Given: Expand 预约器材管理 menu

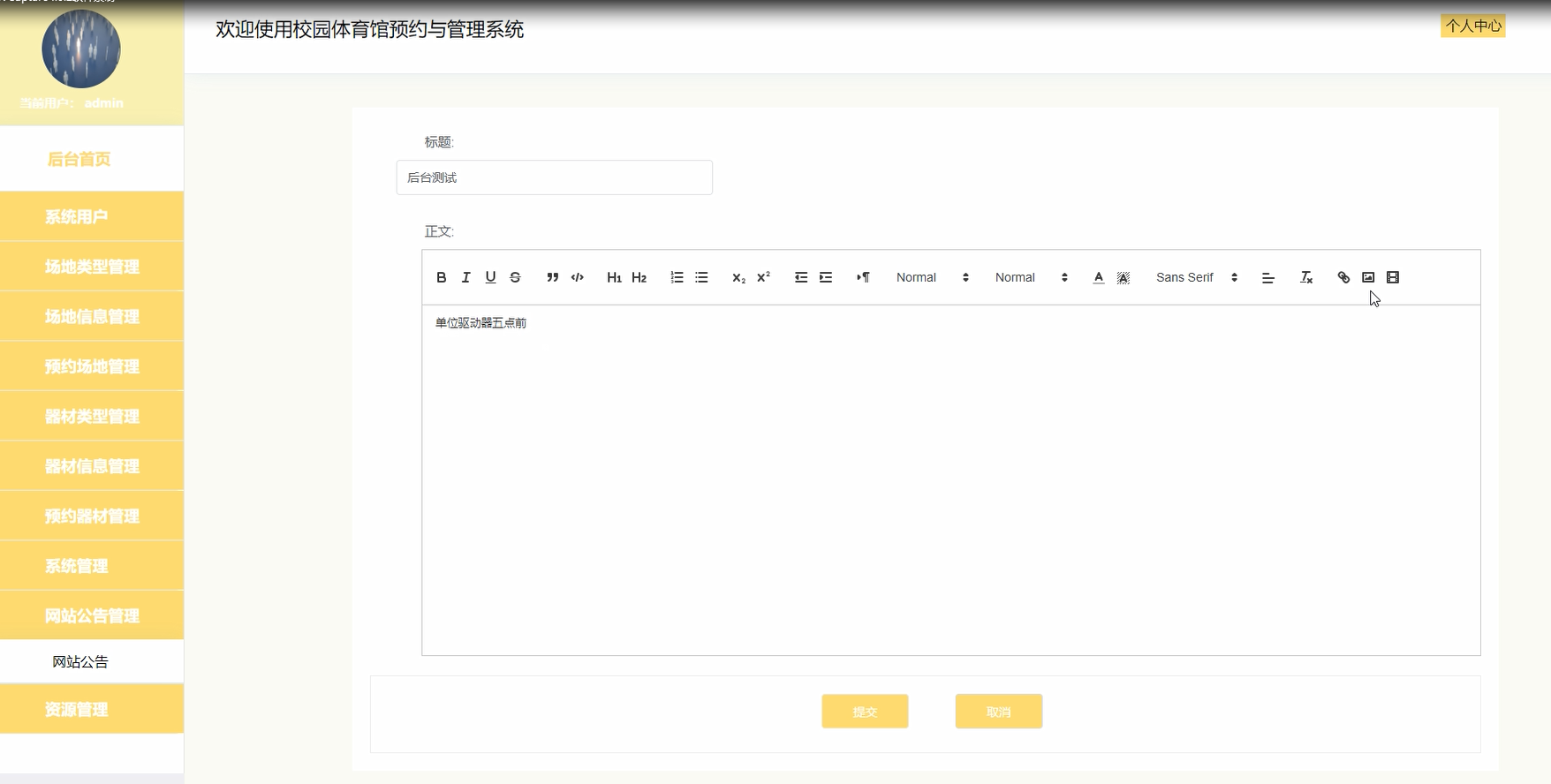Looking at the screenshot, I should [x=92, y=516].
